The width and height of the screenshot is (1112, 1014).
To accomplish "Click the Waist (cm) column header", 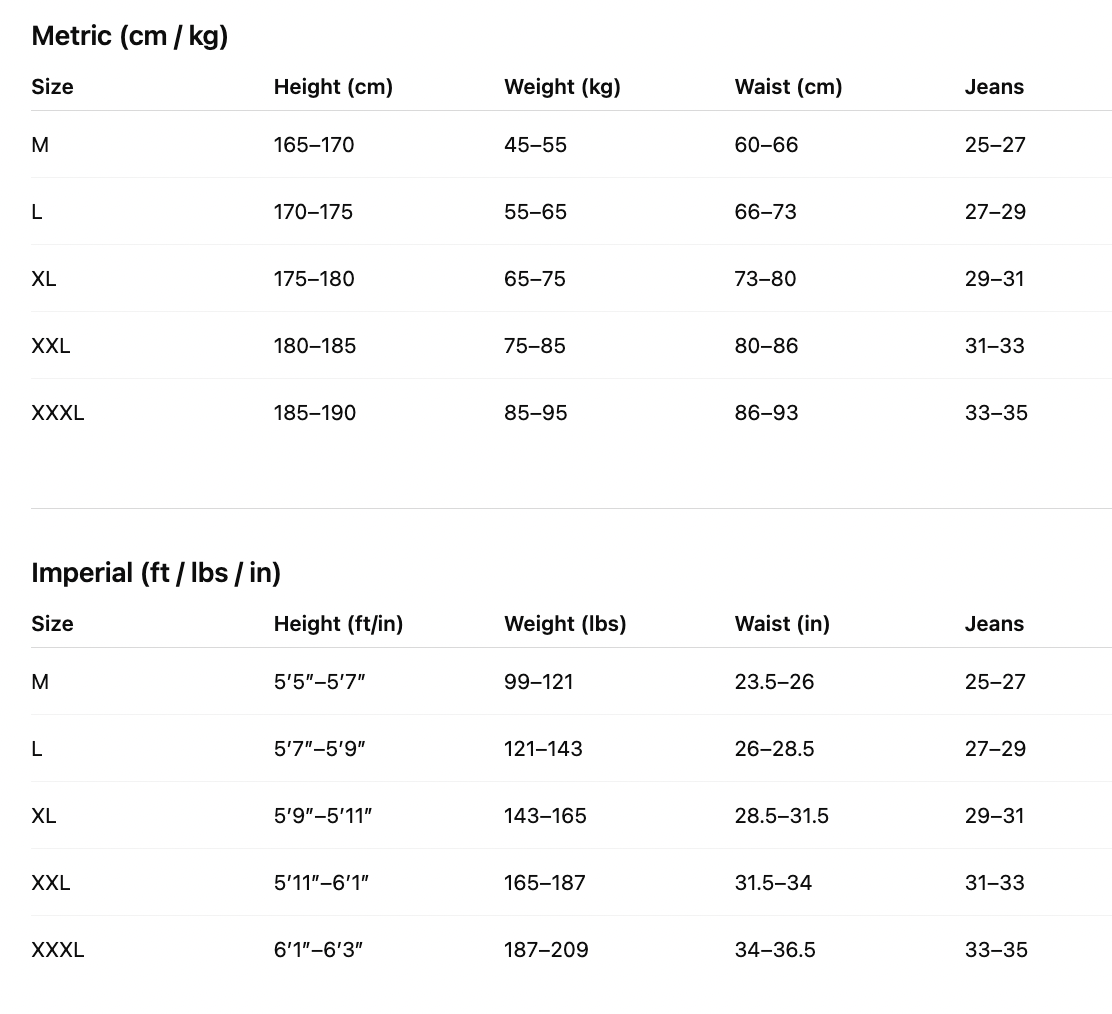I will 788,87.
